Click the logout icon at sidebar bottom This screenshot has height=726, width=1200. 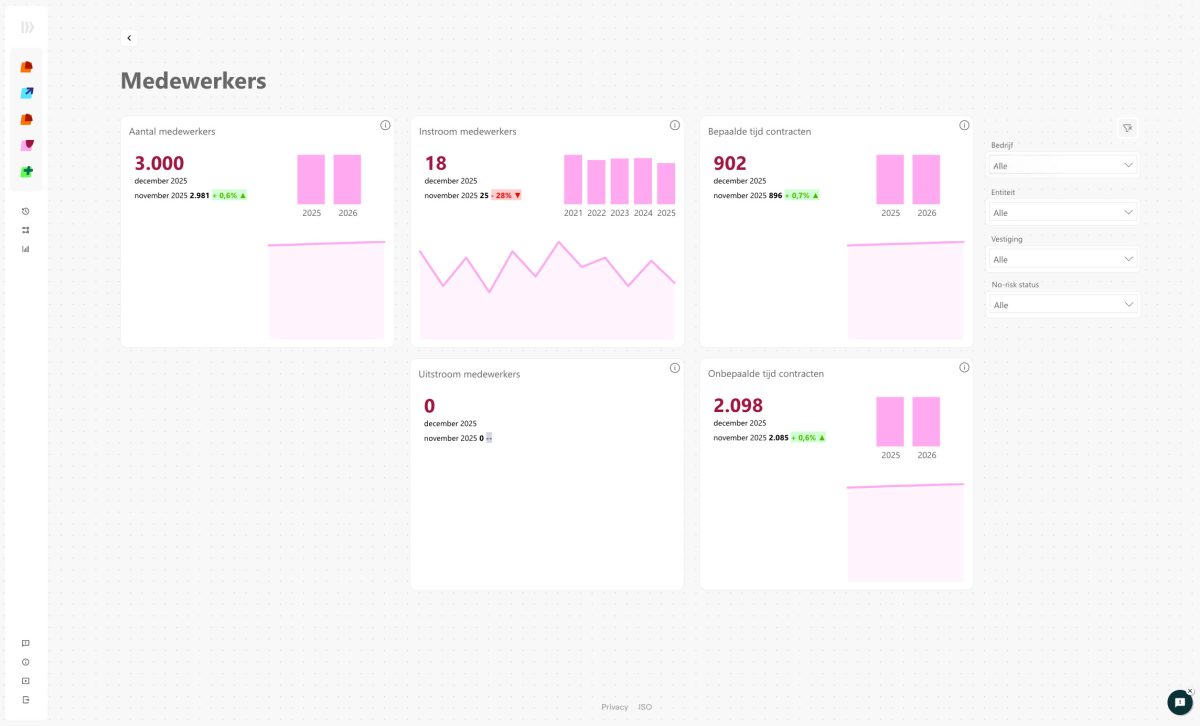pos(26,699)
